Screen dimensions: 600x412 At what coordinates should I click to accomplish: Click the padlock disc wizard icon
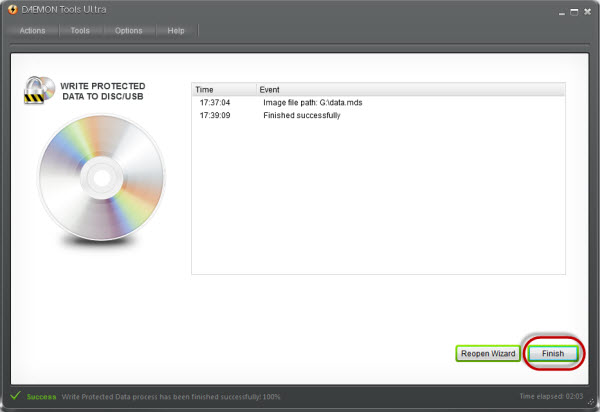click(x=39, y=90)
